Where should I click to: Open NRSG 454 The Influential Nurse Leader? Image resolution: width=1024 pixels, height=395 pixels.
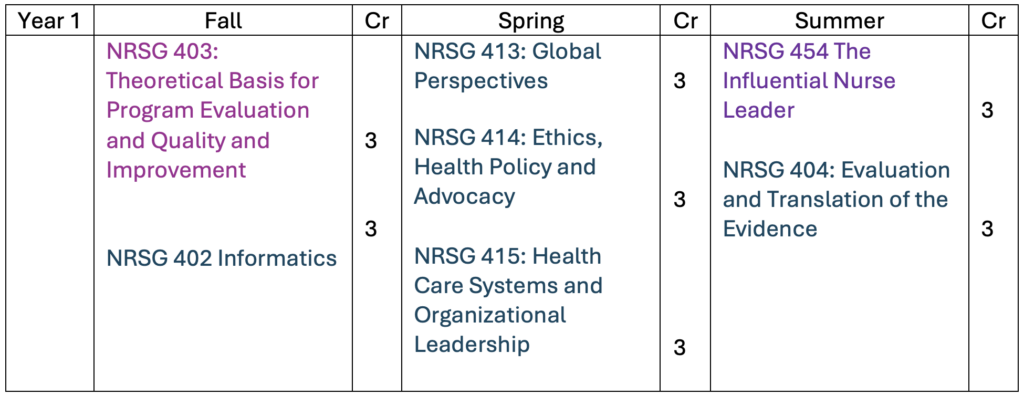pyautogui.click(x=809, y=80)
